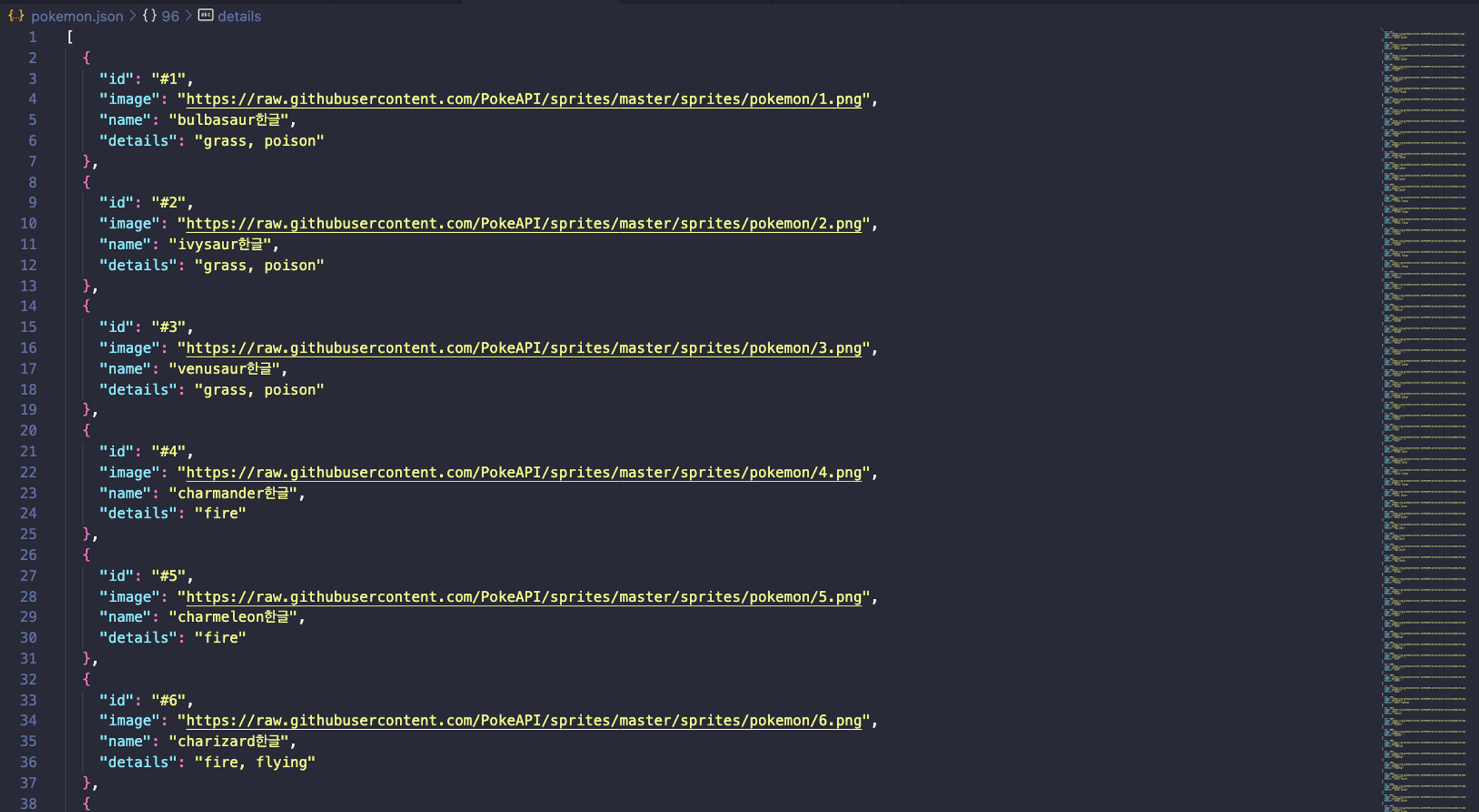Click the object braces icon next to 96

149,16
